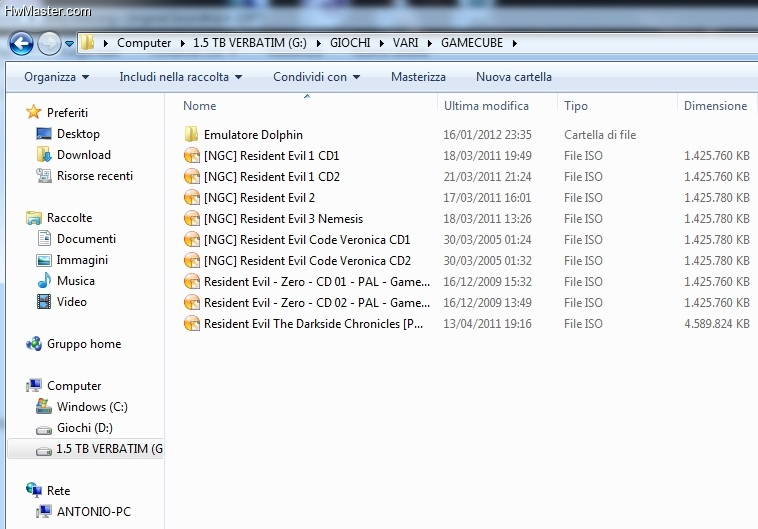Go back with the Back arrow button
This screenshot has height=529, width=758.
click(x=21, y=44)
